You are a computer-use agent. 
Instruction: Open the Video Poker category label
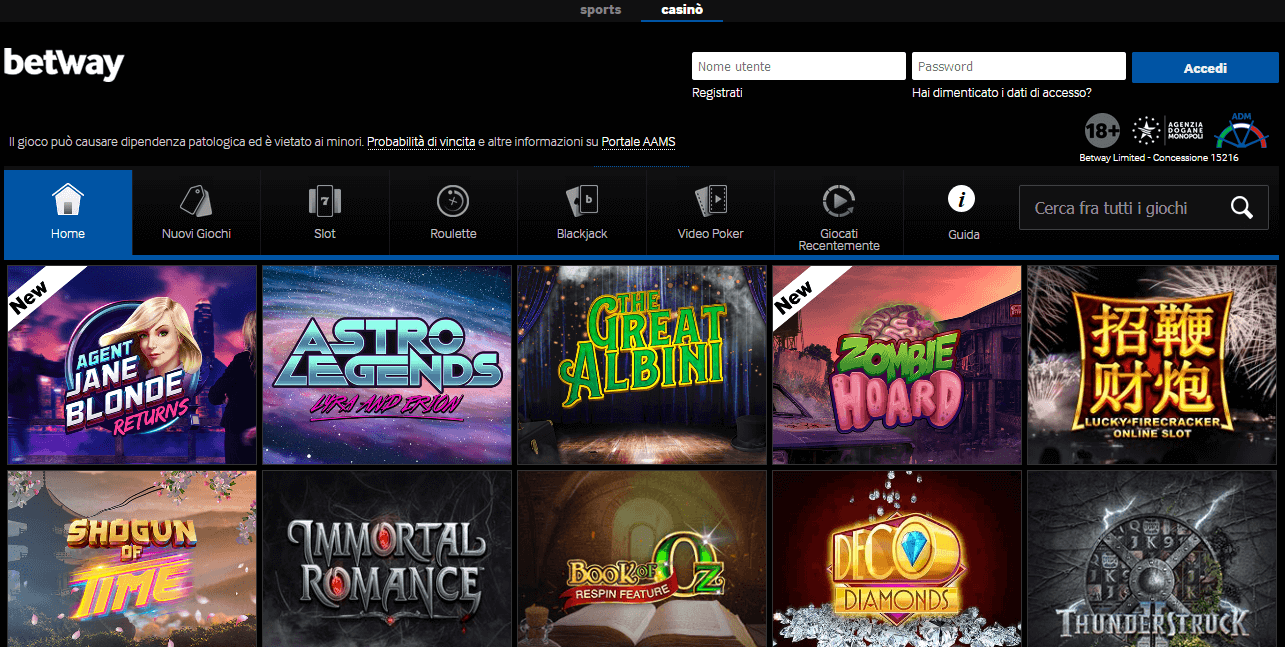pyautogui.click(x=711, y=234)
